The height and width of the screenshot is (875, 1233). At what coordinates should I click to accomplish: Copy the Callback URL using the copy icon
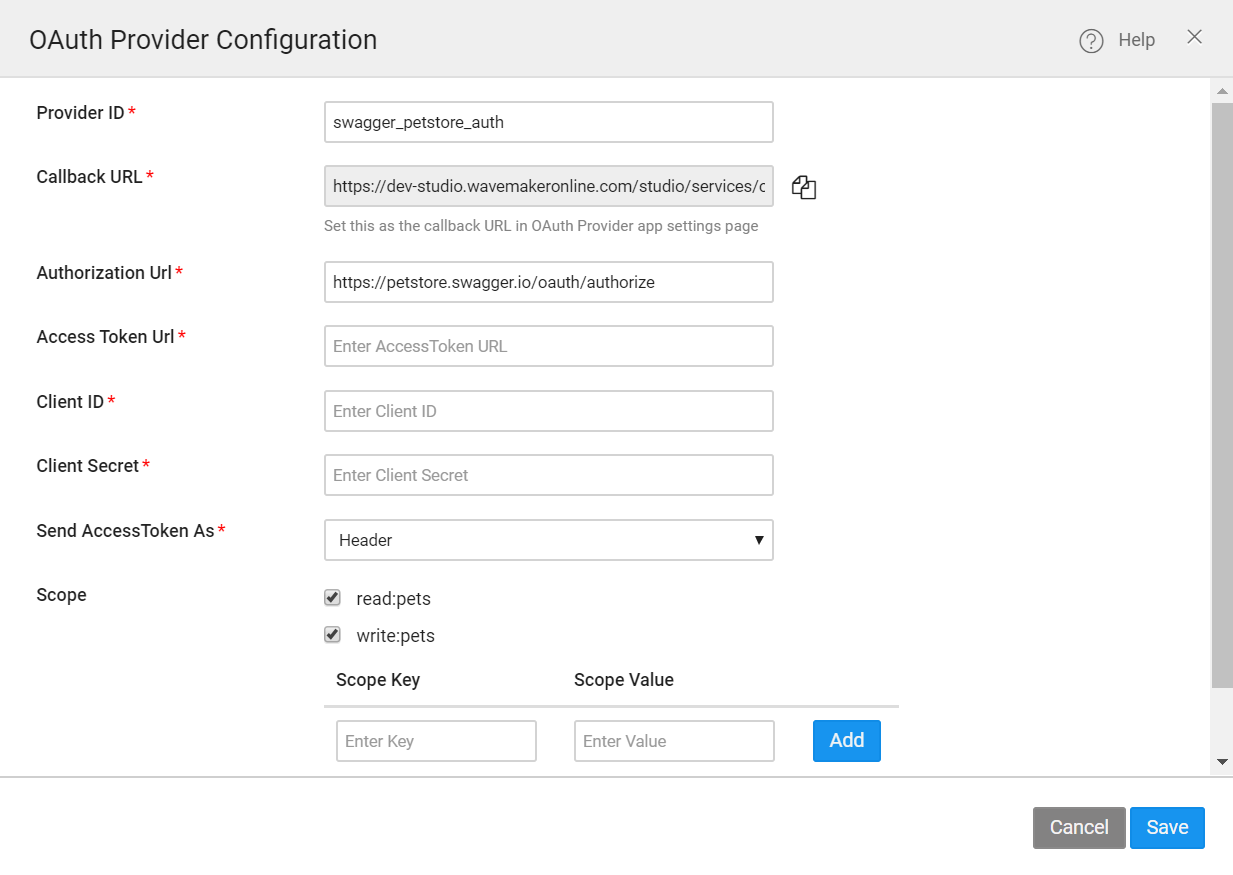click(x=803, y=186)
